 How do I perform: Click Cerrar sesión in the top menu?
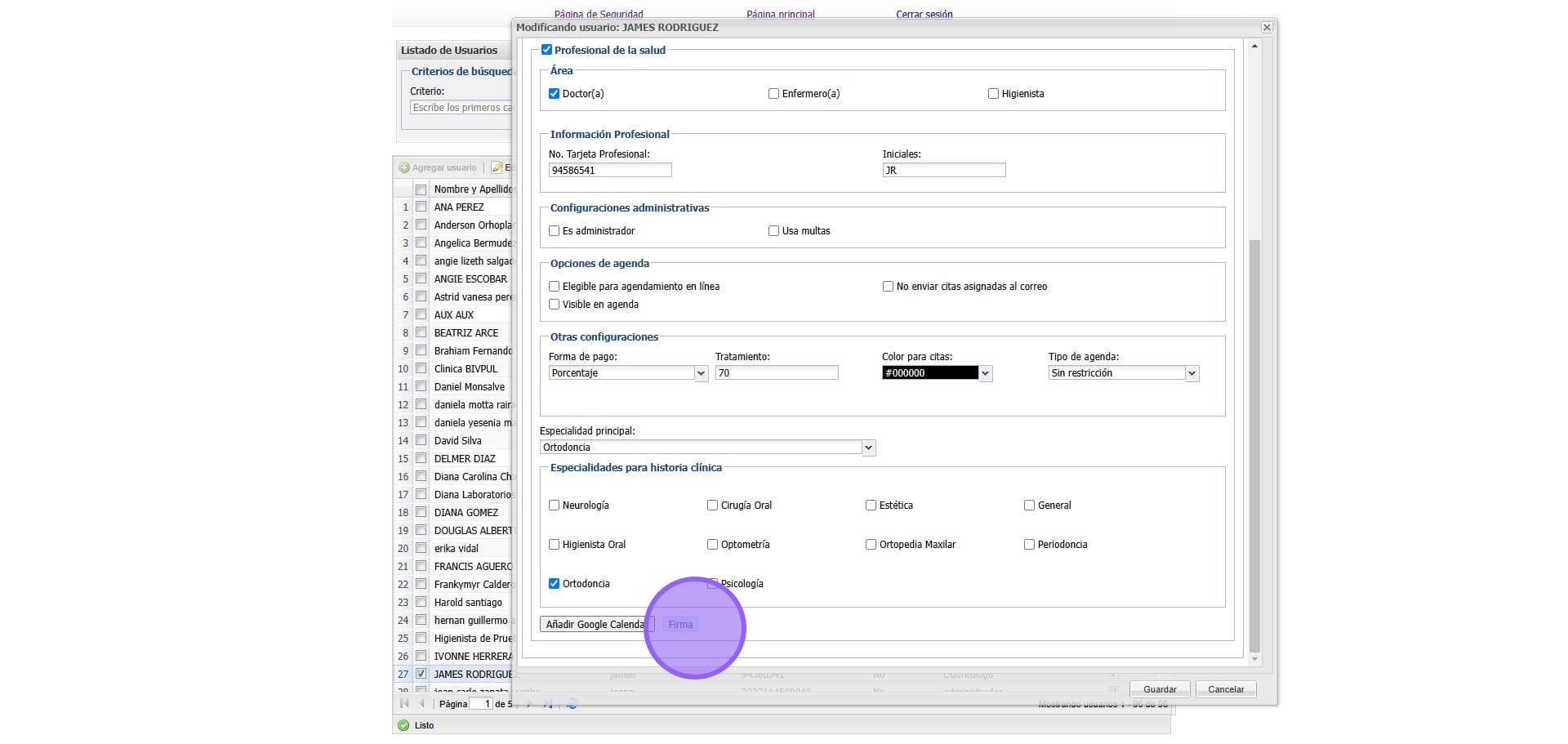click(924, 14)
